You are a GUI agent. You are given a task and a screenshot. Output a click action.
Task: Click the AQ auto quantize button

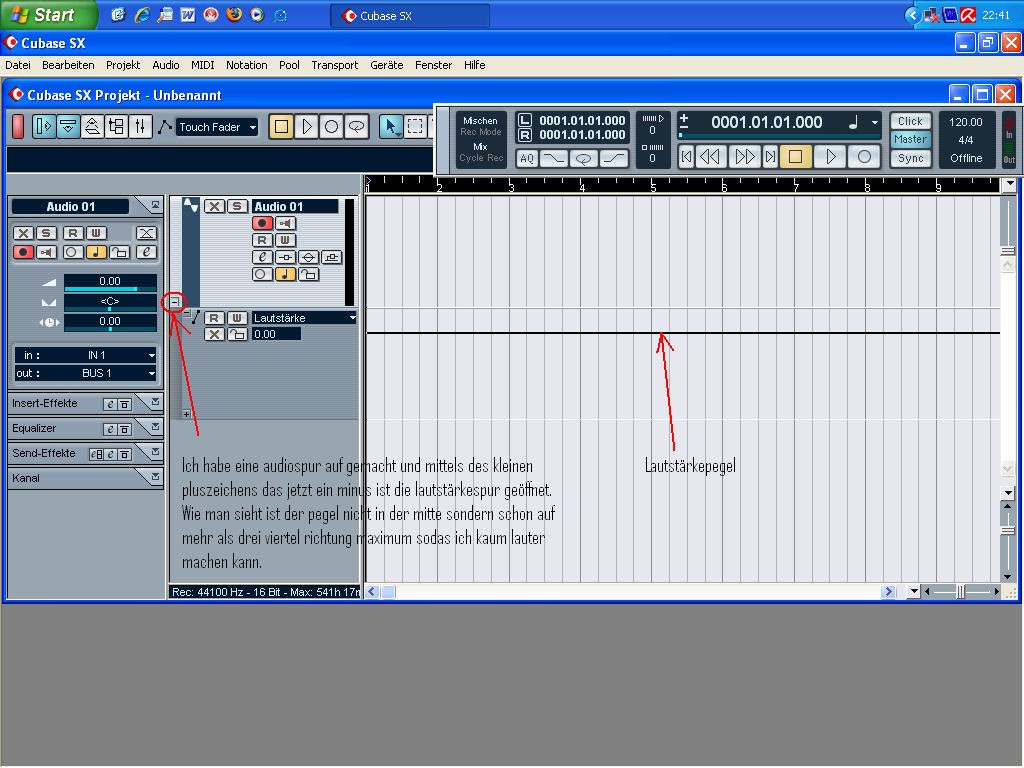527,158
